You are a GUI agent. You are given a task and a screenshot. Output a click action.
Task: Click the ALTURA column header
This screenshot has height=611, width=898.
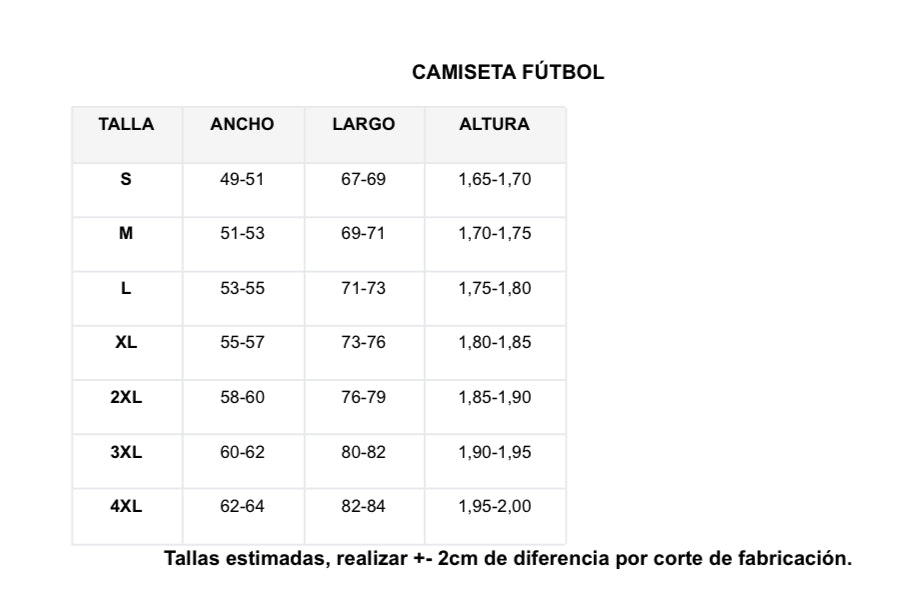(494, 125)
